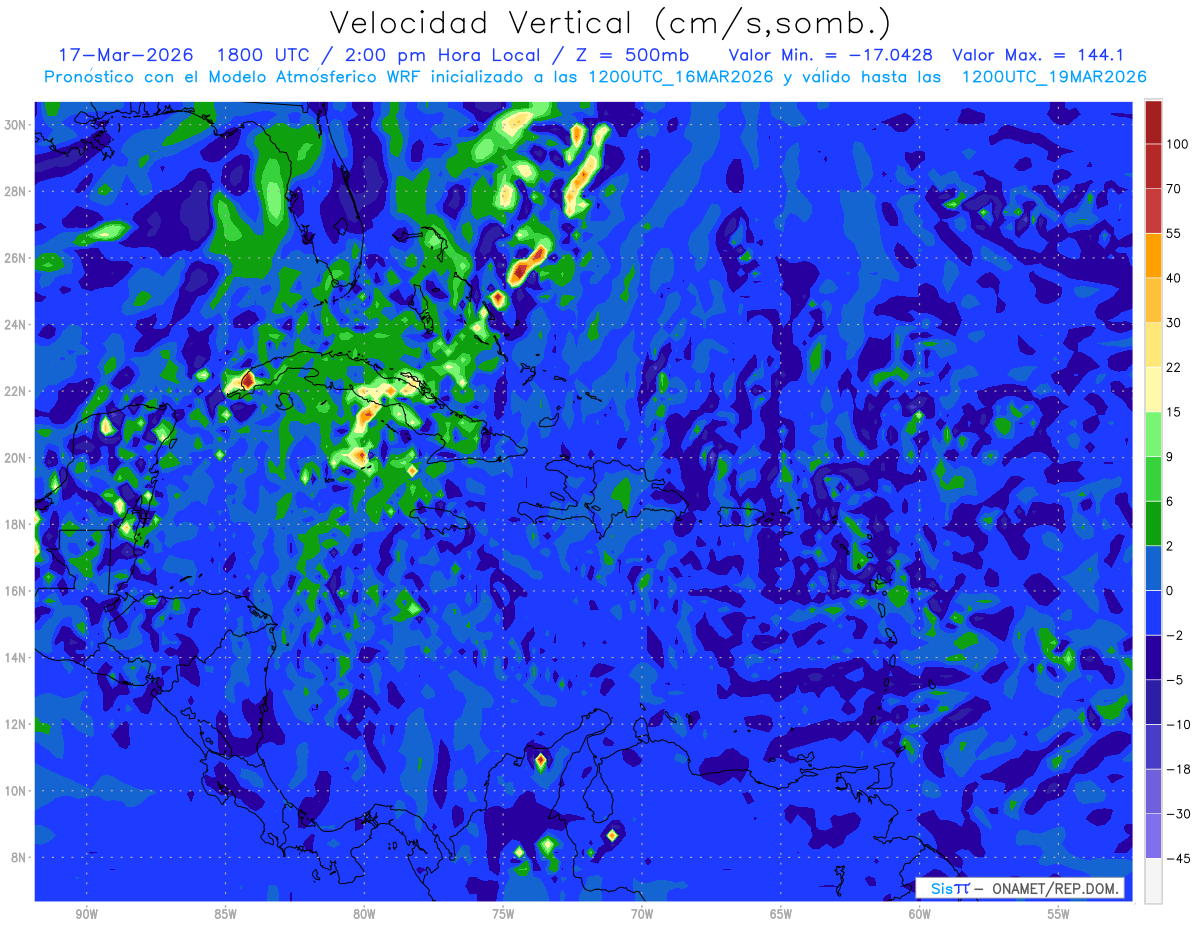Click the "60W" longitude label
1200x927 pixels.
click(x=920, y=914)
